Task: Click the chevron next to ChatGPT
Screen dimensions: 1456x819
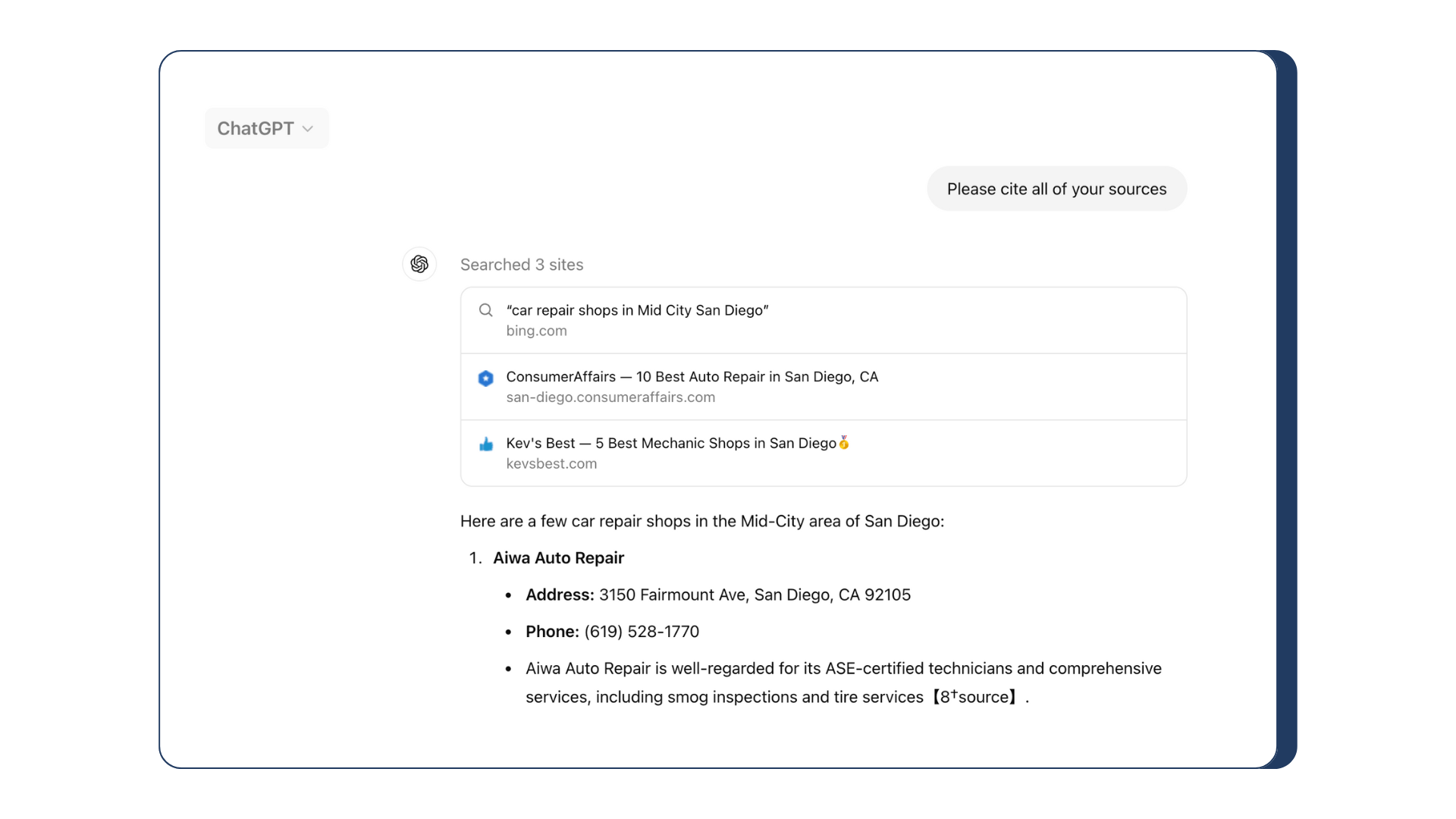Action: pos(308,129)
